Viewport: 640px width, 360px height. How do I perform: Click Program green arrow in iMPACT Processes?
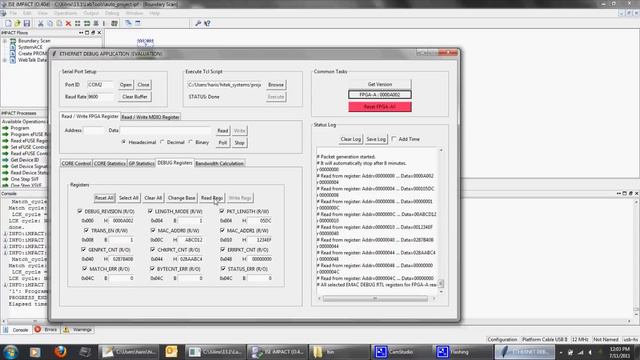click(x=5, y=128)
